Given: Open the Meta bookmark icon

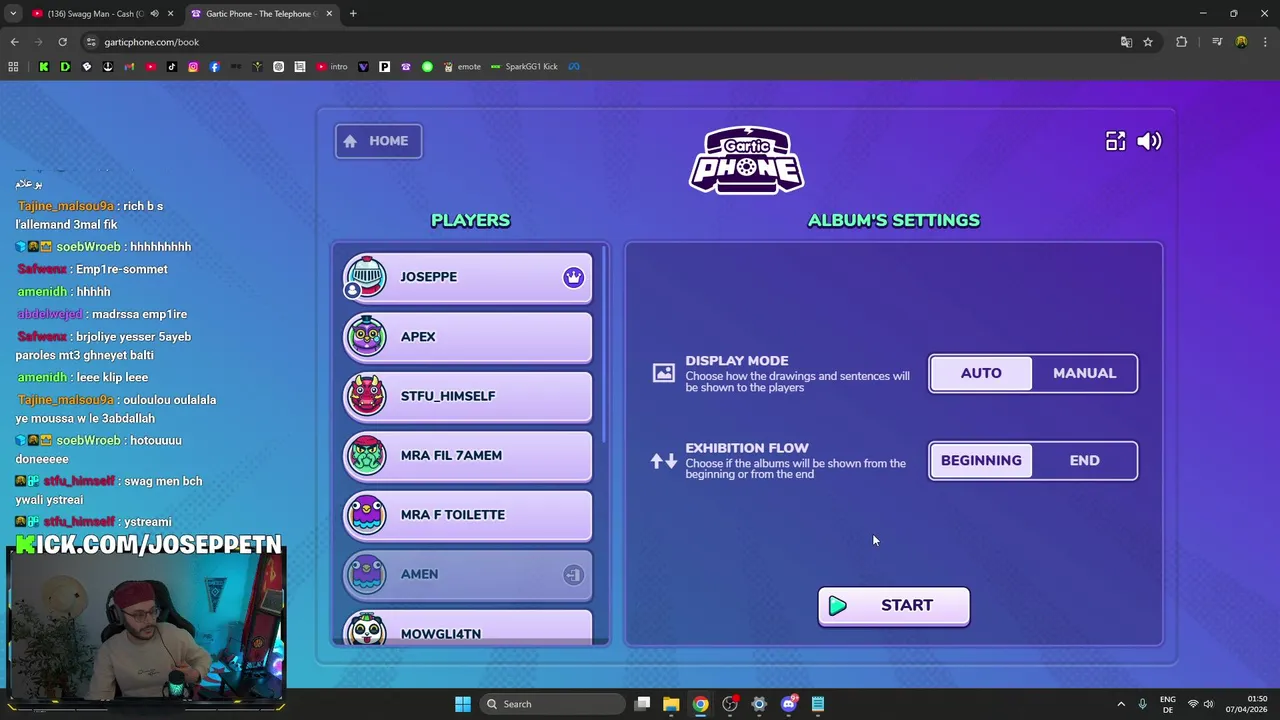Looking at the screenshot, I should click(x=574, y=67).
